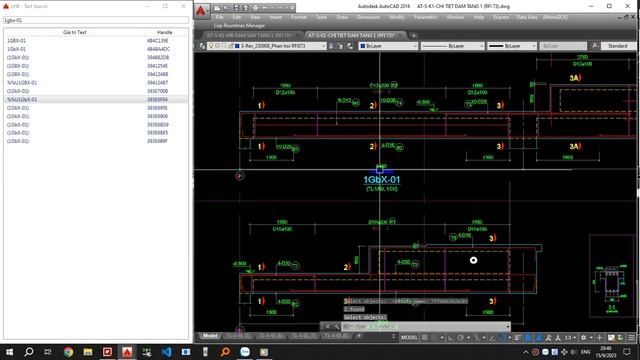
Task: Open the linetype ByLayer dropdown
Action: (x=452, y=46)
